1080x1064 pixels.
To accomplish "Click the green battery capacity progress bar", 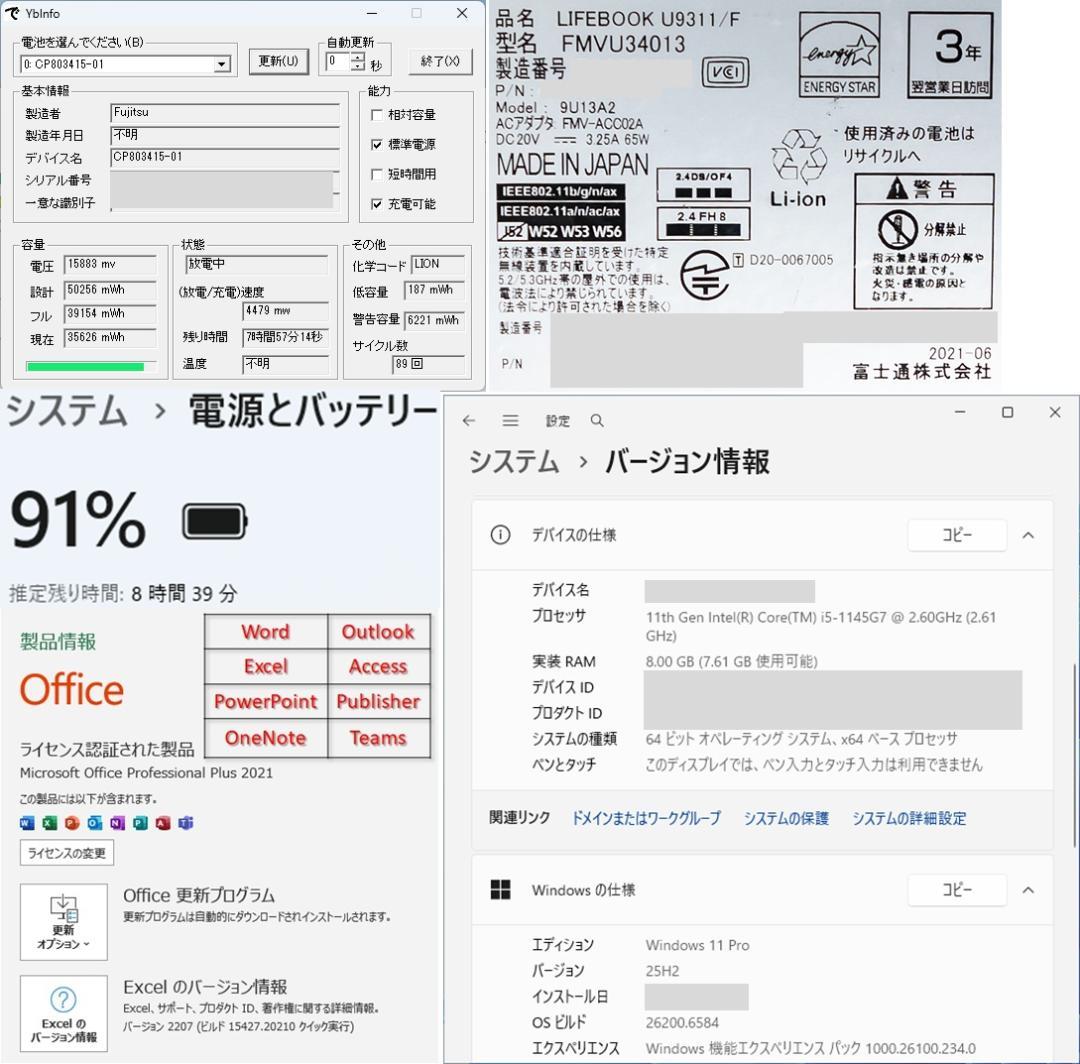I will click(91, 366).
